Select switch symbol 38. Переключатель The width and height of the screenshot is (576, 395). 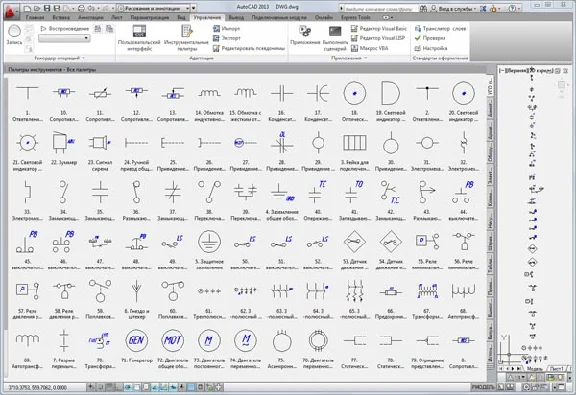tap(209, 200)
